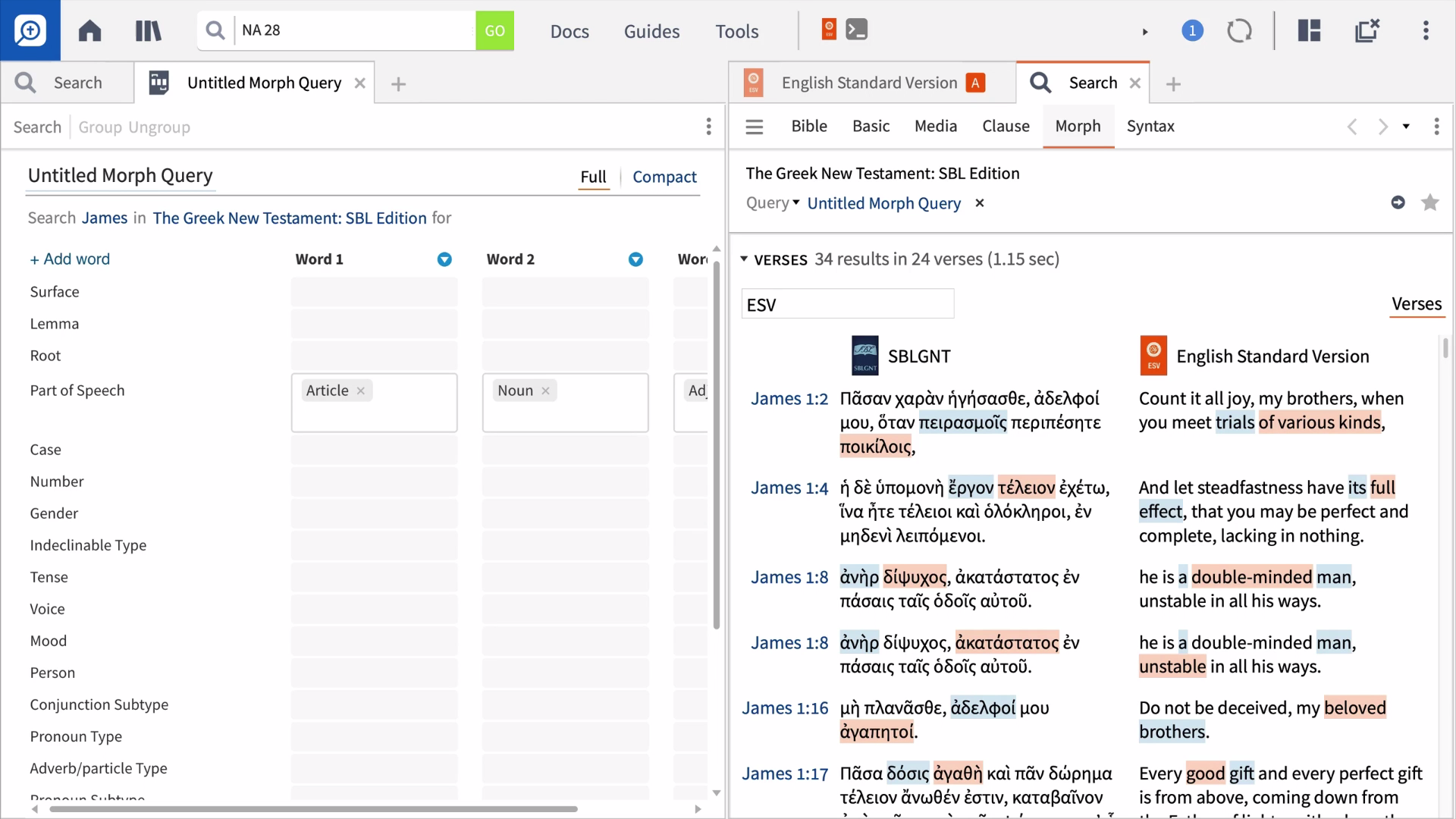
Task: Open the search panel kebab menu
Action: coord(1436,127)
